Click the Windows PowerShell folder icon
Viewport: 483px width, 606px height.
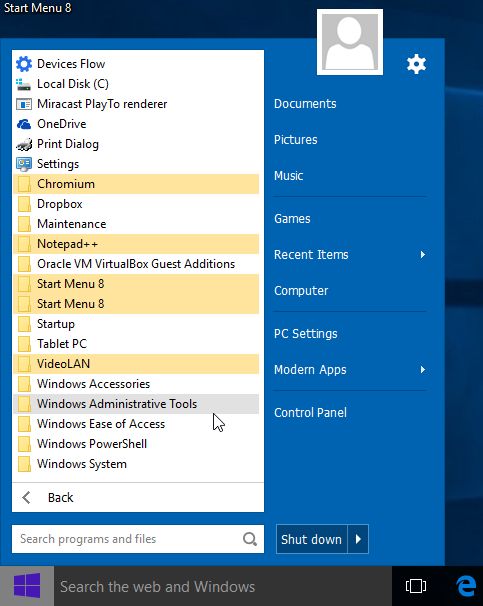(x=24, y=444)
